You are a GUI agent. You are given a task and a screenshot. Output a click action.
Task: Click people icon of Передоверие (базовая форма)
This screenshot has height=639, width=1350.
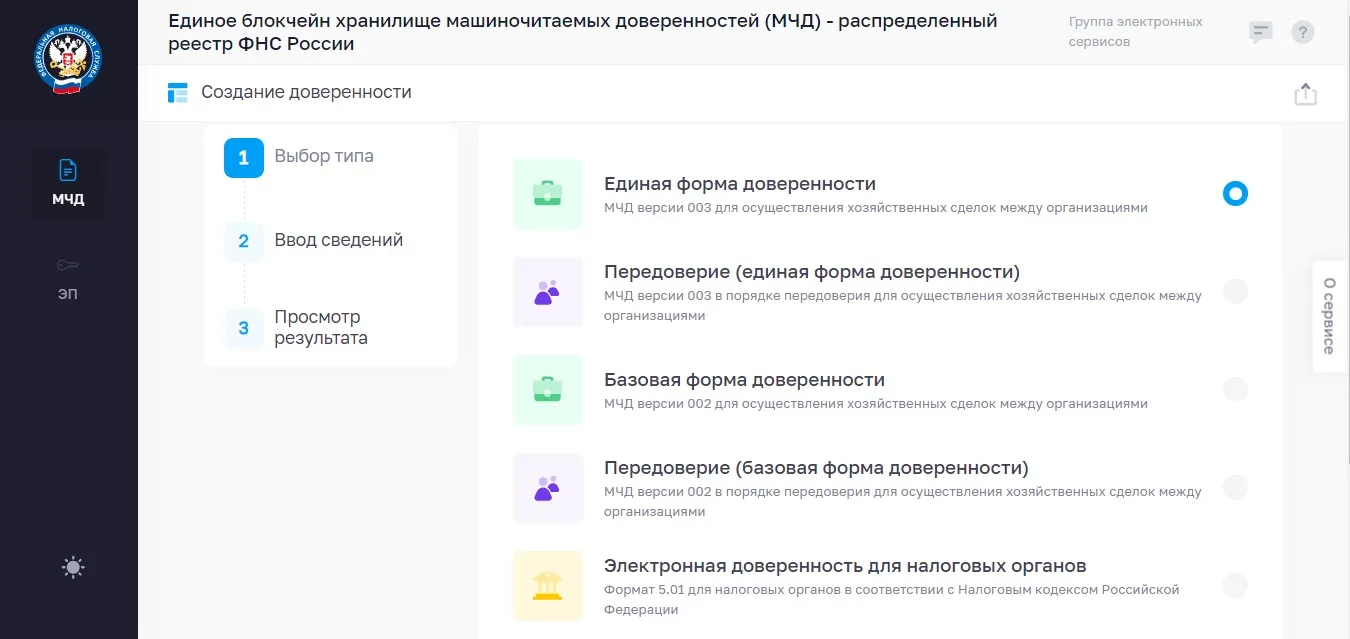click(x=548, y=488)
